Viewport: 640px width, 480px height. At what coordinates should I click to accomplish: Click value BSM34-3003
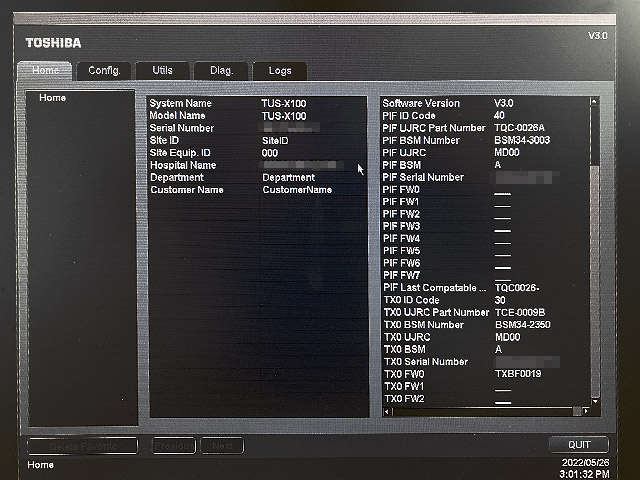click(522, 140)
